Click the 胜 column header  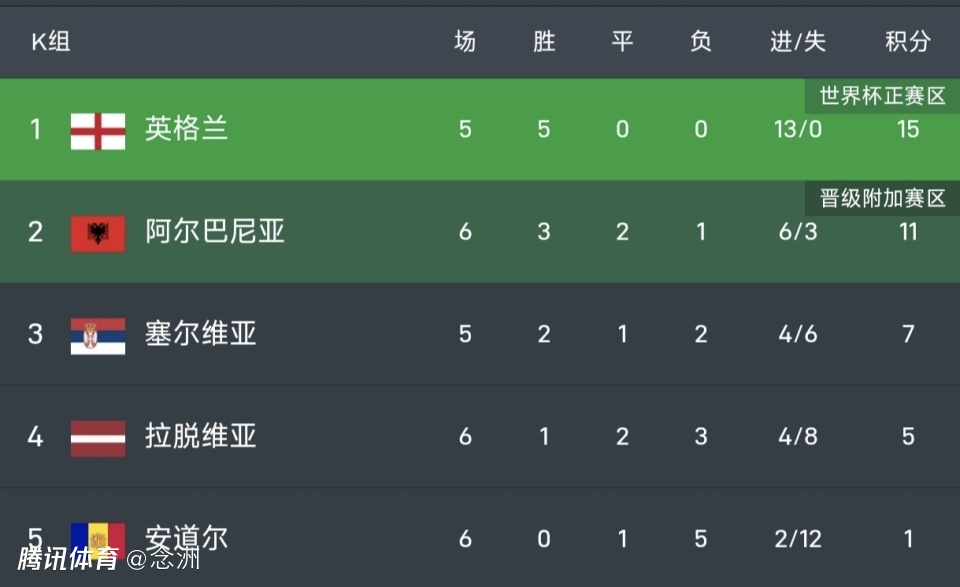[544, 42]
